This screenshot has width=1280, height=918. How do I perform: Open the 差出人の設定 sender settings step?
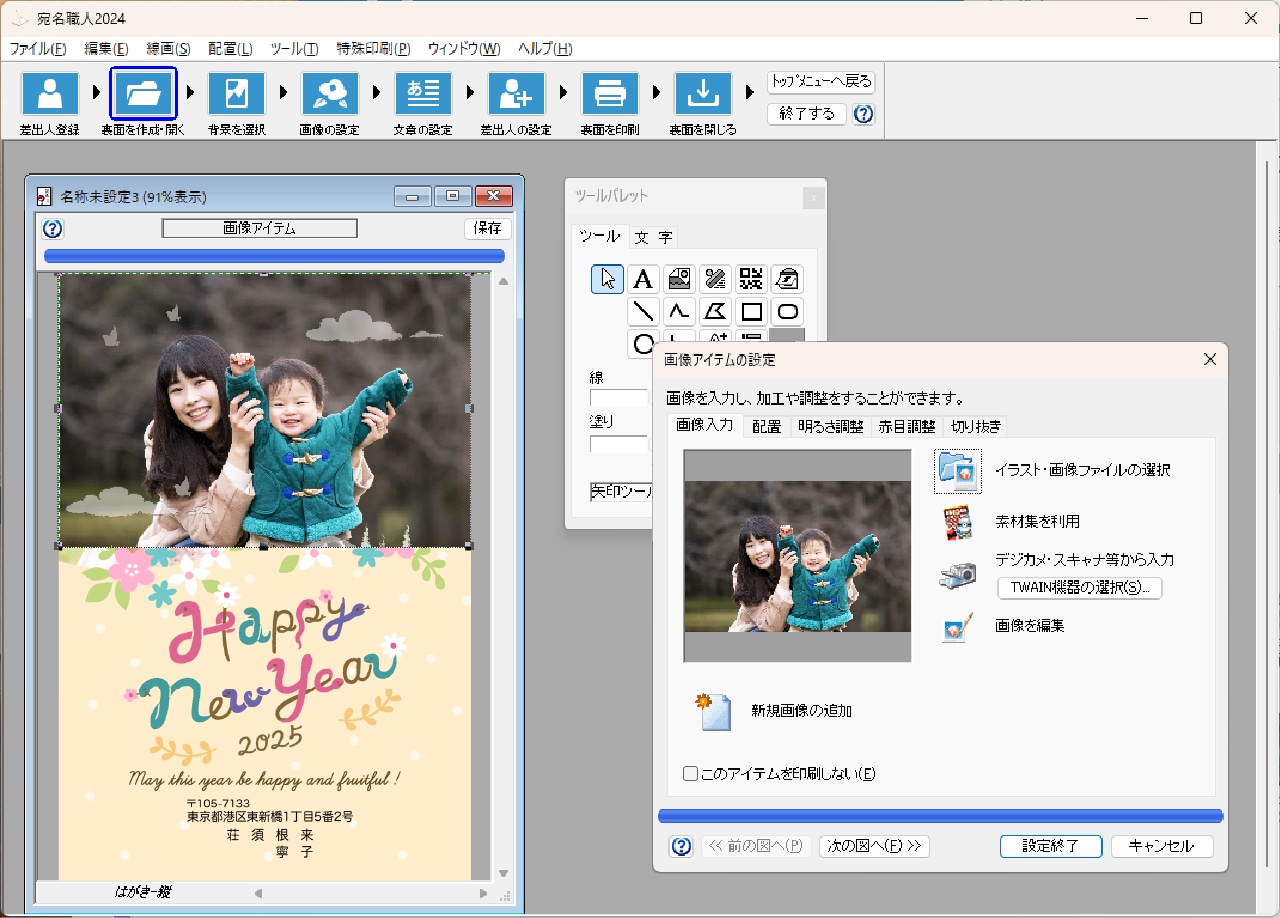[x=516, y=94]
